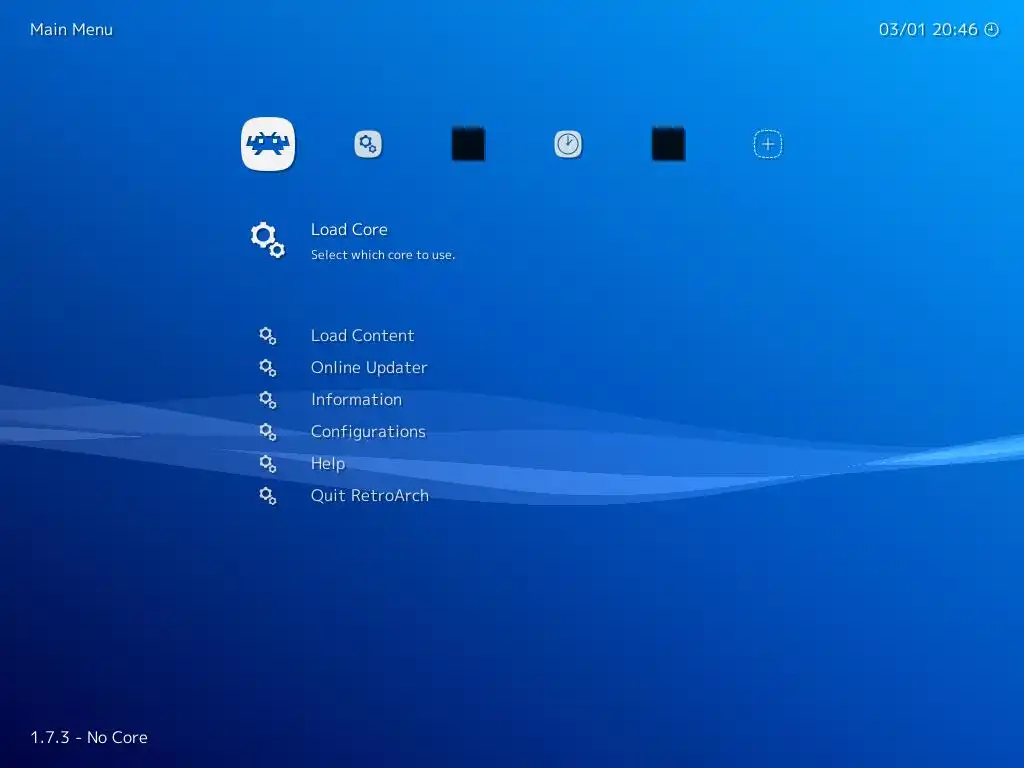Select the RetroArch Main Menu invader icon
This screenshot has height=768, width=1024.
[268, 144]
